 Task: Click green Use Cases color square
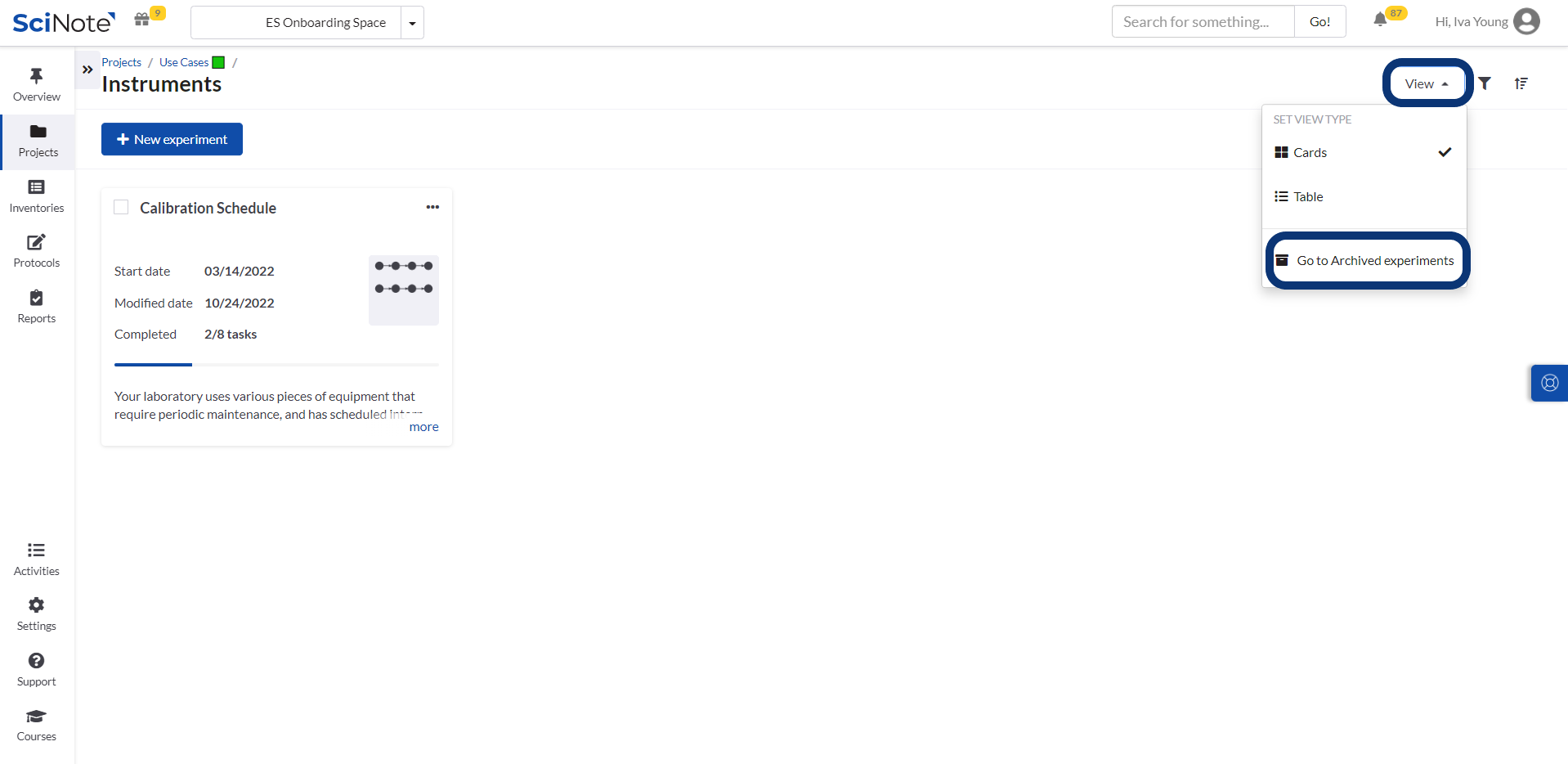point(218,63)
